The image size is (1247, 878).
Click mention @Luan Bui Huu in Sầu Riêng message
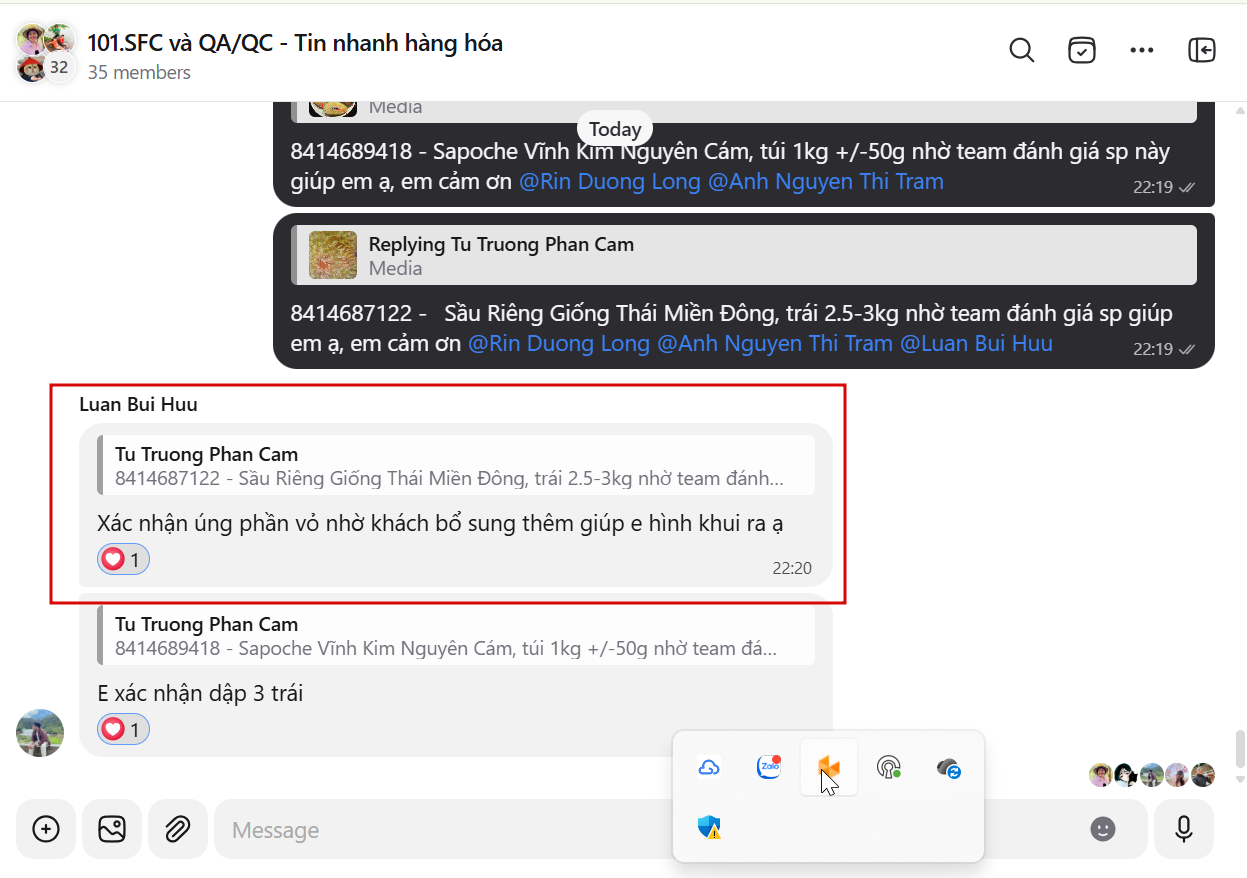click(x=976, y=344)
